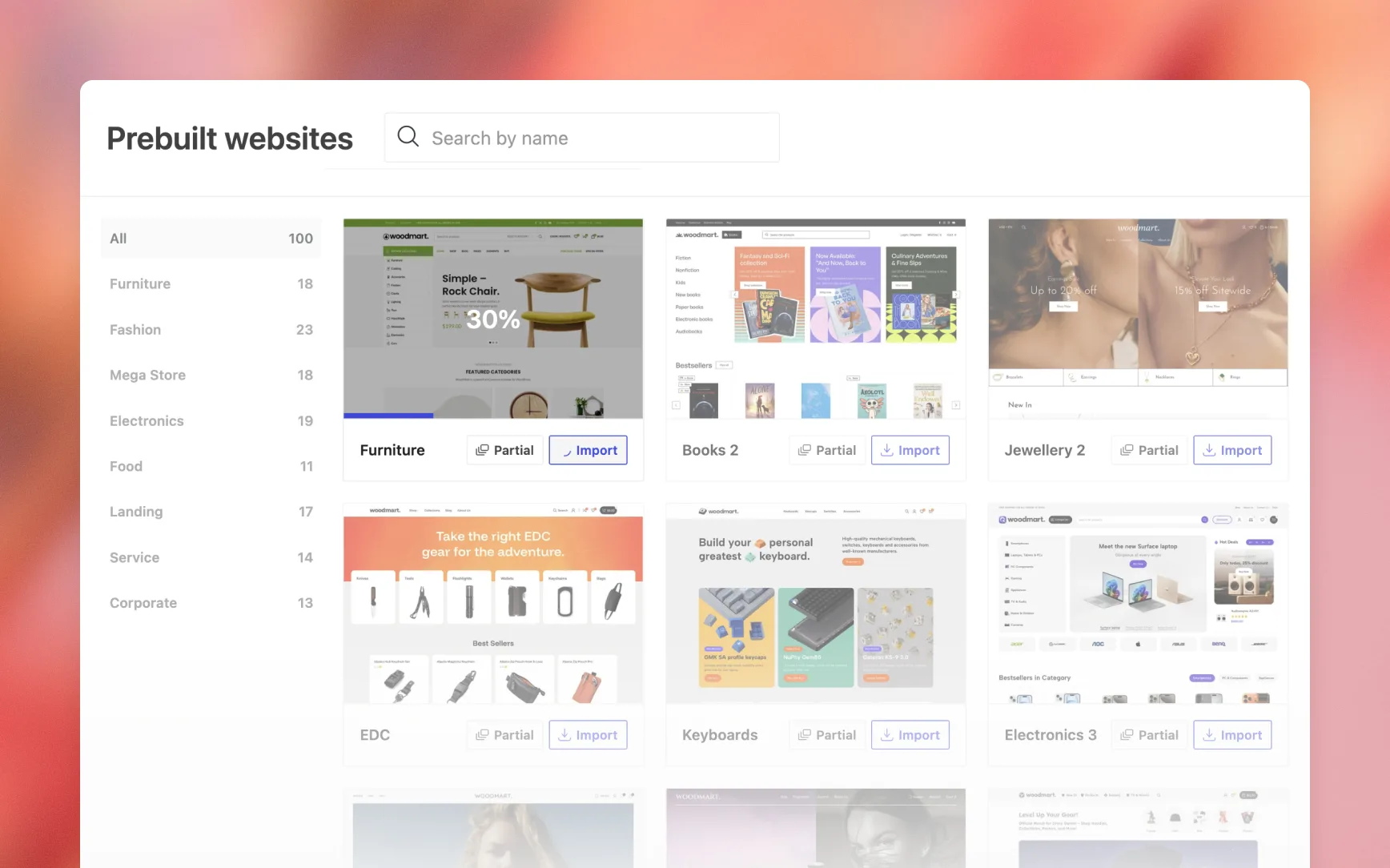
Task: Open the Electronics 3 demo thumbnail
Action: (x=1138, y=604)
